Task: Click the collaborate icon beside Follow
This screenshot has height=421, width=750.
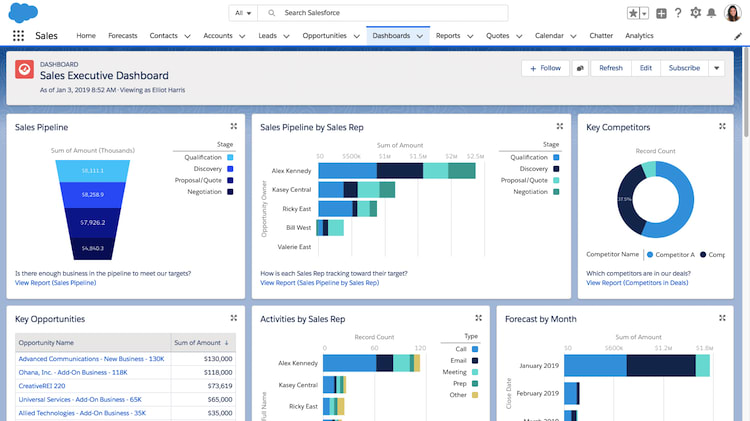Action: [x=580, y=68]
